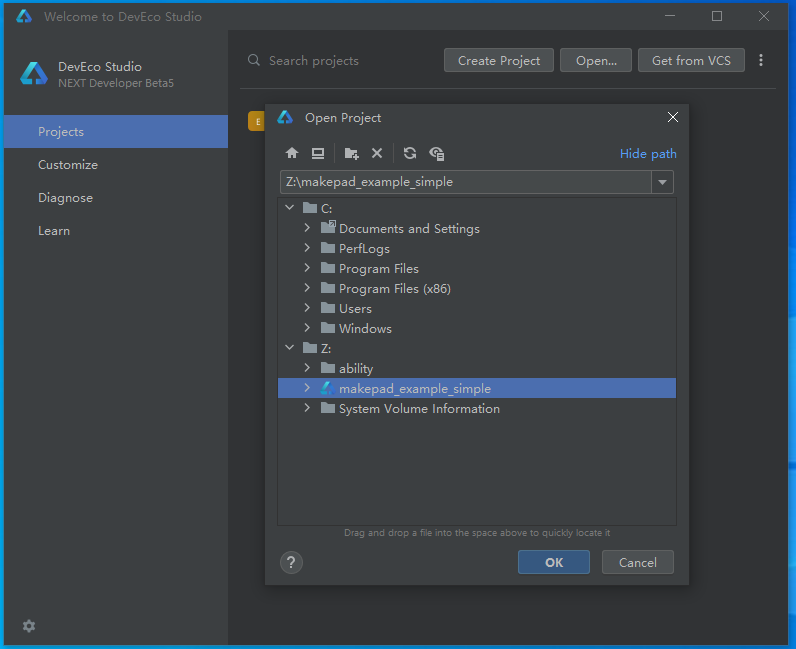Click the Hide path link
796x649 pixels.
point(648,153)
